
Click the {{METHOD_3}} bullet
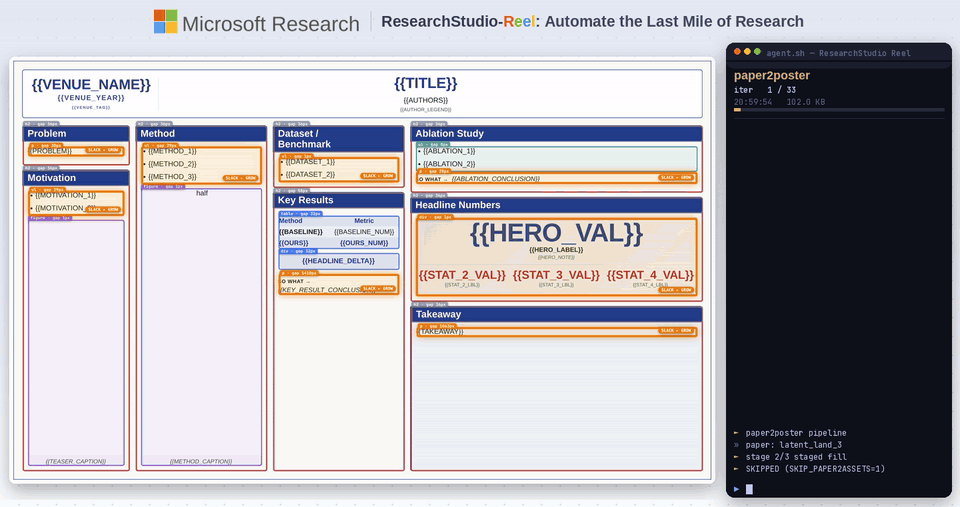click(x=172, y=177)
